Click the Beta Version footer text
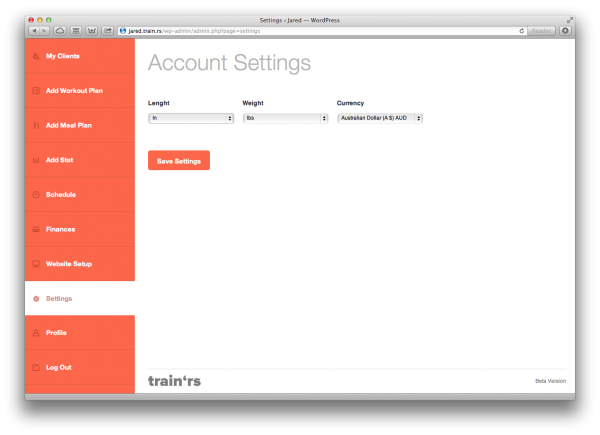This screenshot has width=600, height=435. coord(550,381)
